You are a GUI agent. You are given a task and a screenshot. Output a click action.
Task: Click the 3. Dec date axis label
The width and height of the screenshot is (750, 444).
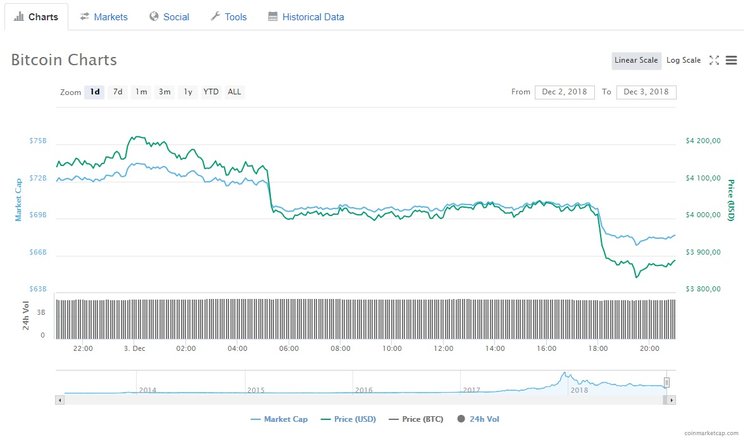(x=134, y=348)
